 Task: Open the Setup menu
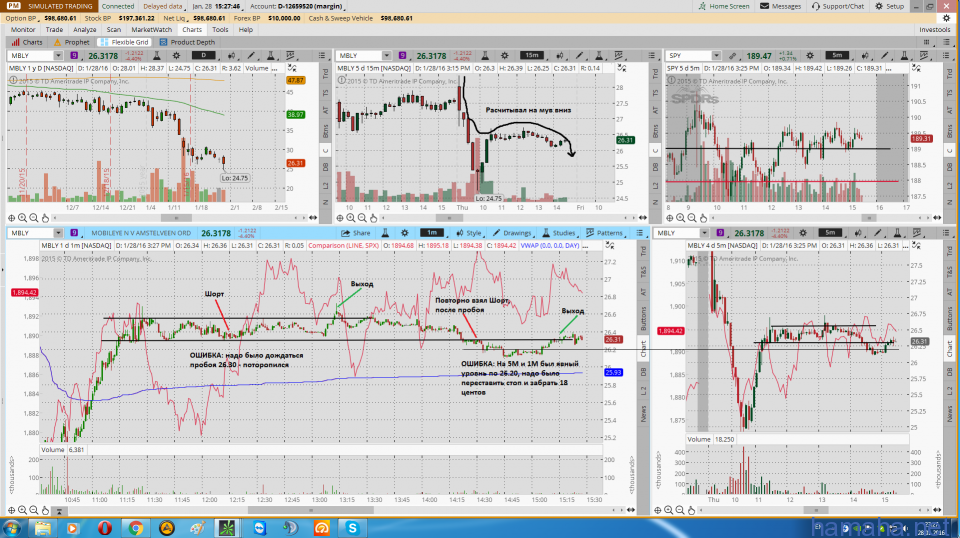coord(890,6)
